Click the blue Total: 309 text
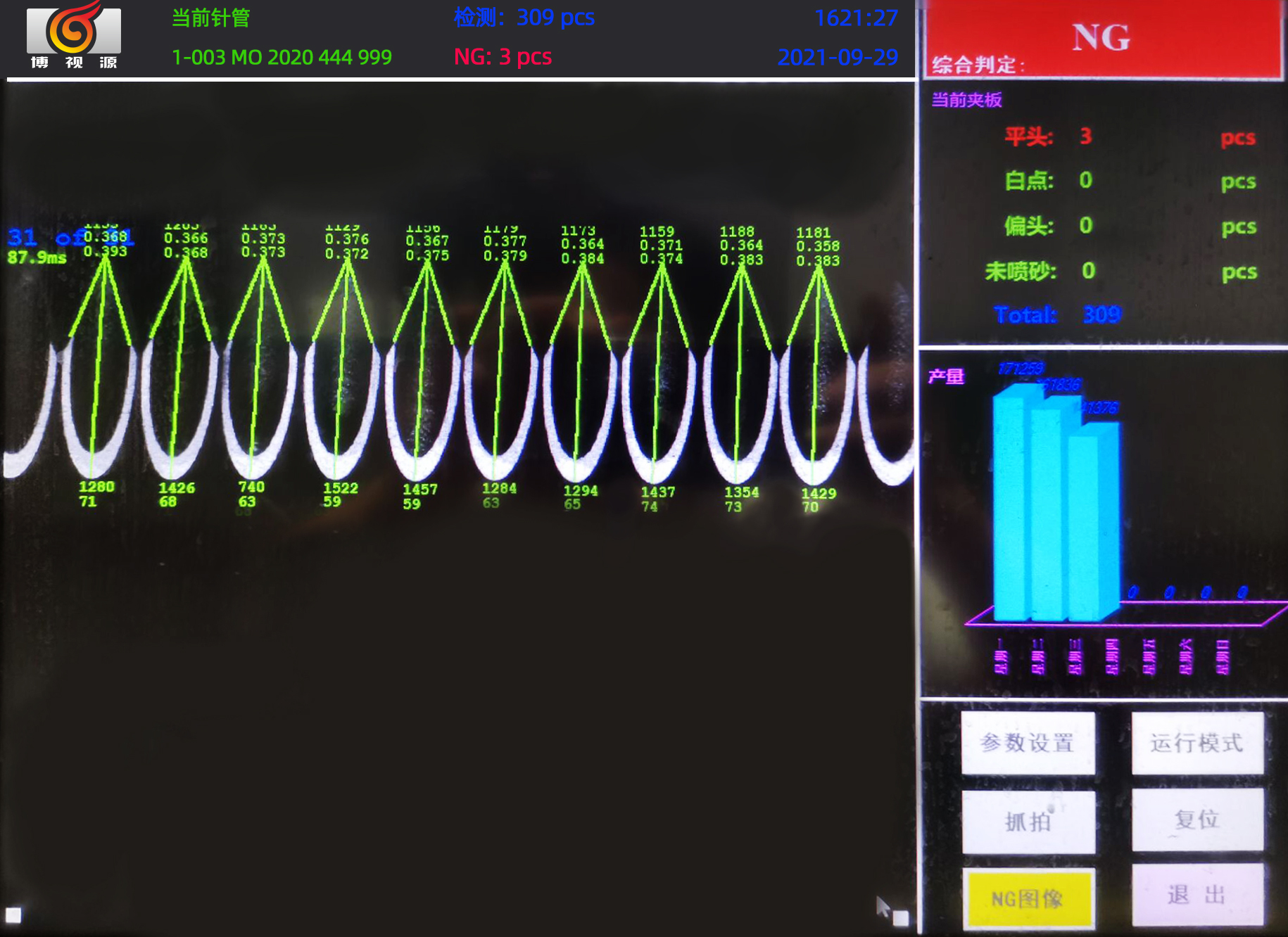Viewport: 1288px width, 937px height. tap(1057, 314)
